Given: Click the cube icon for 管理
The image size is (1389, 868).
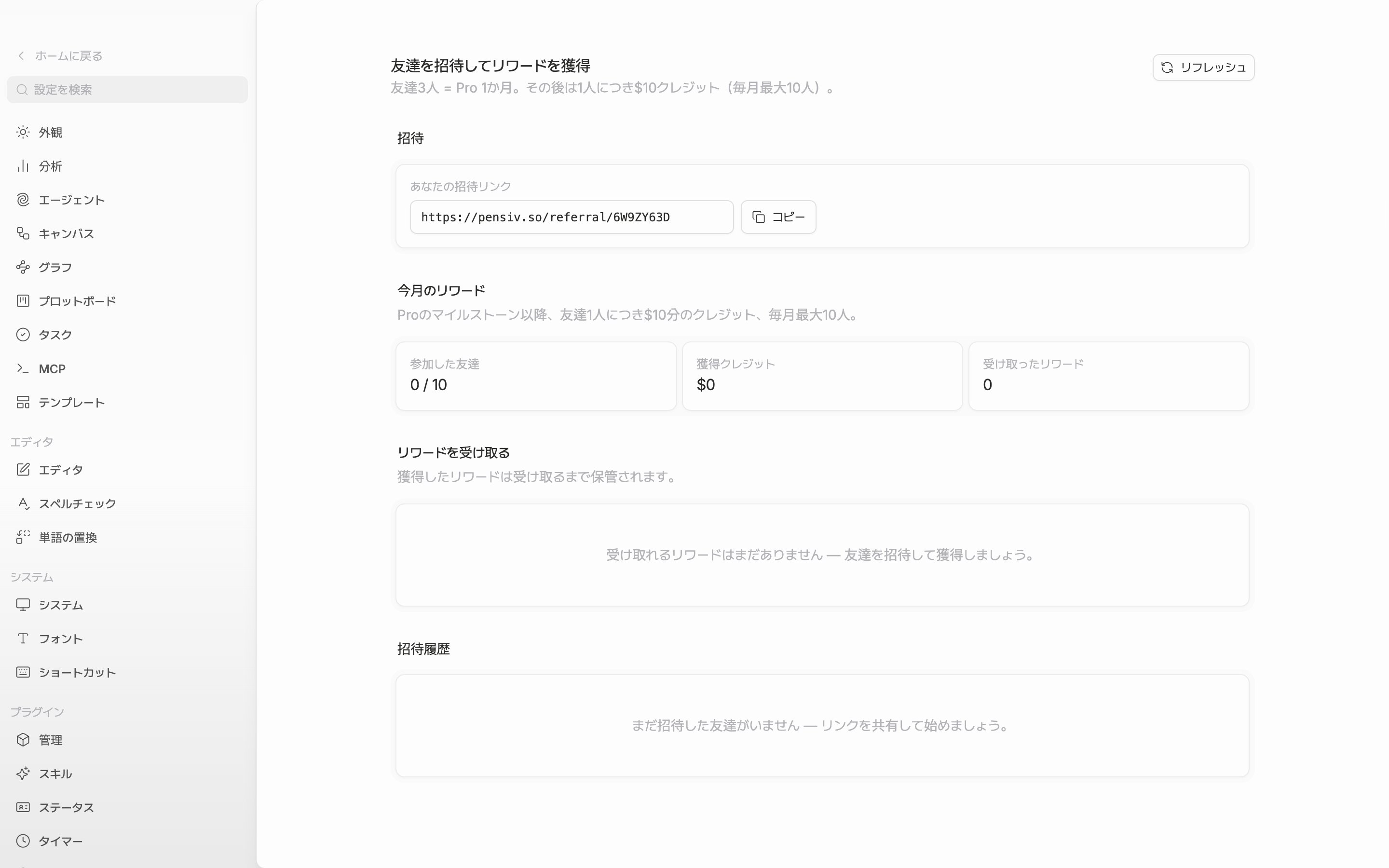Looking at the screenshot, I should (23, 740).
